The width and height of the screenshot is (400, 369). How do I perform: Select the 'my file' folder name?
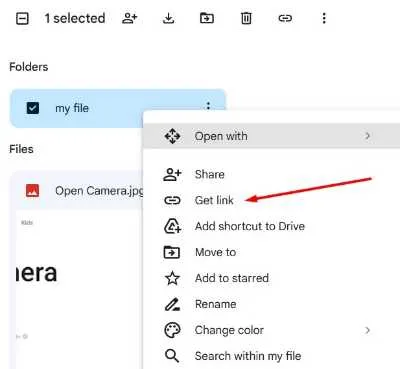point(72,108)
